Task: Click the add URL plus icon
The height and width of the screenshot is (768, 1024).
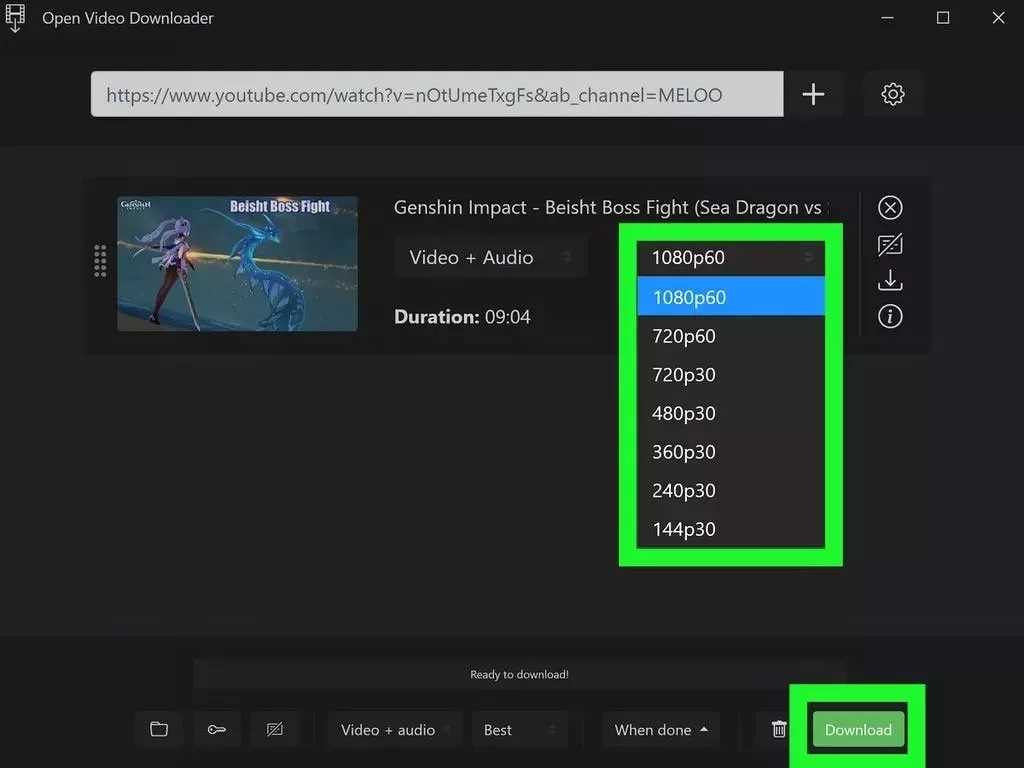Action: pyautogui.click(x=813, y=93)
